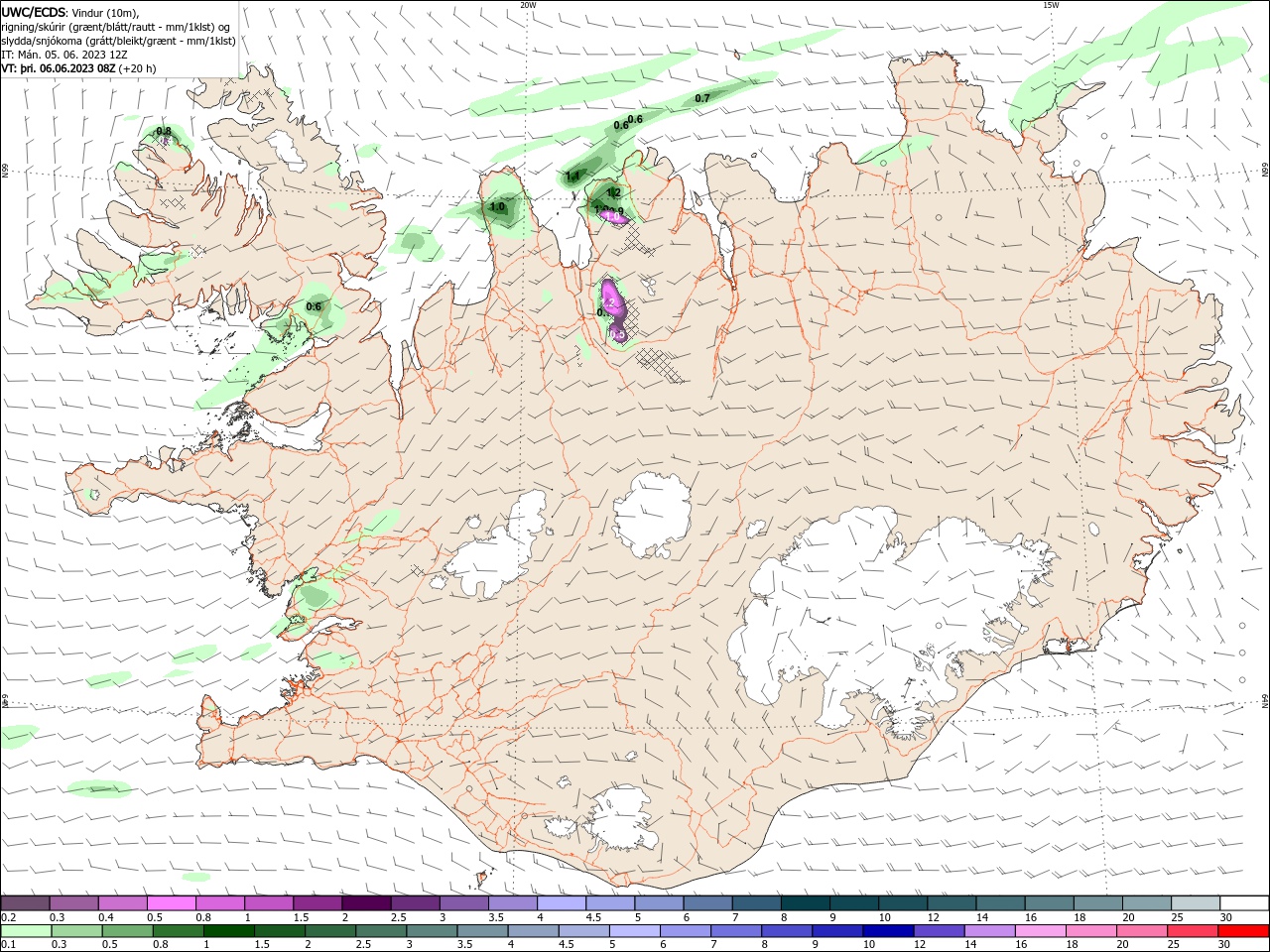The height and width of the screenshot is (952, 1270).
Task: Pick the bottom-row periwinkle swatch at 6
Action: pyautogui.click(x=685, y=931)
